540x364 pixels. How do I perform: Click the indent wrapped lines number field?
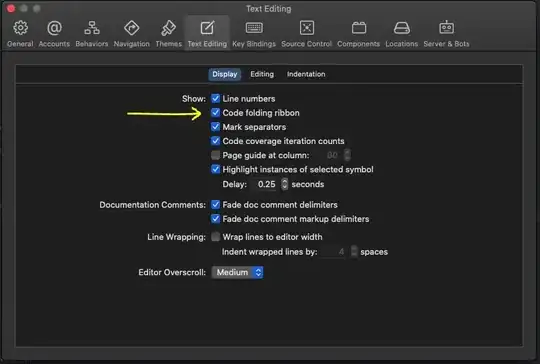334,252
